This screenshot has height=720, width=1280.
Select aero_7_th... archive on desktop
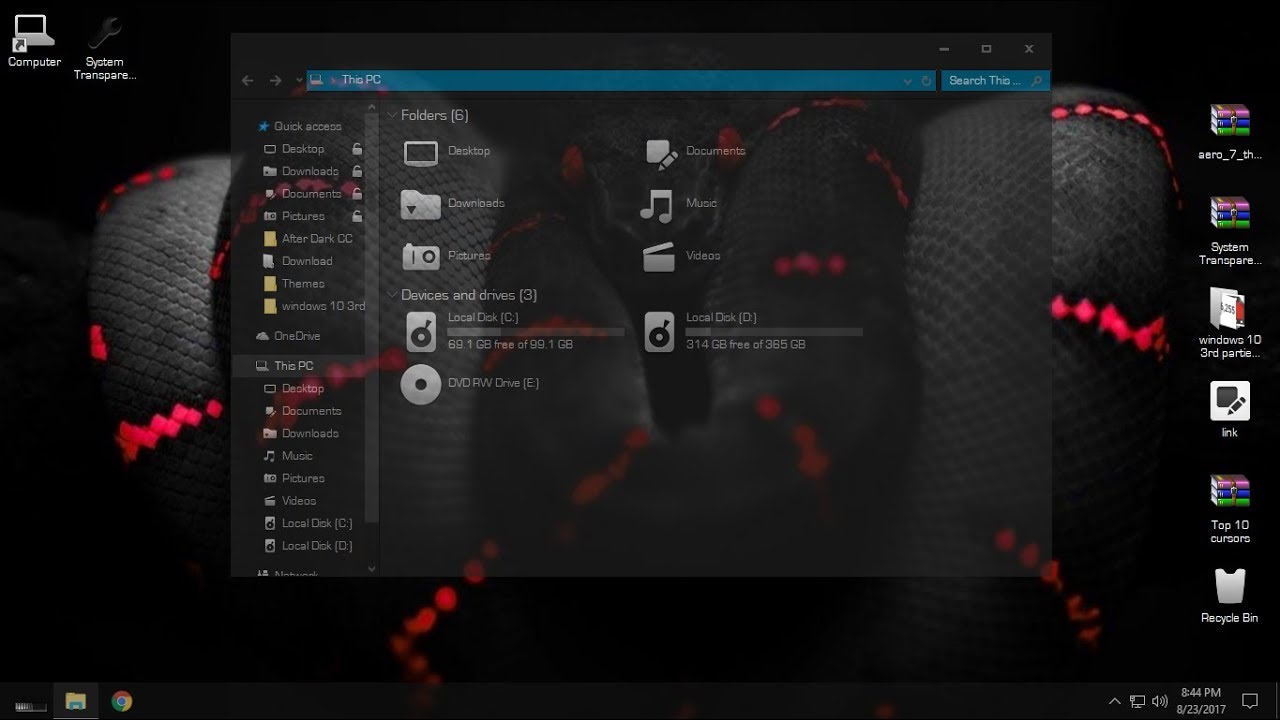pyautogui.click(x=1230, y=132)
